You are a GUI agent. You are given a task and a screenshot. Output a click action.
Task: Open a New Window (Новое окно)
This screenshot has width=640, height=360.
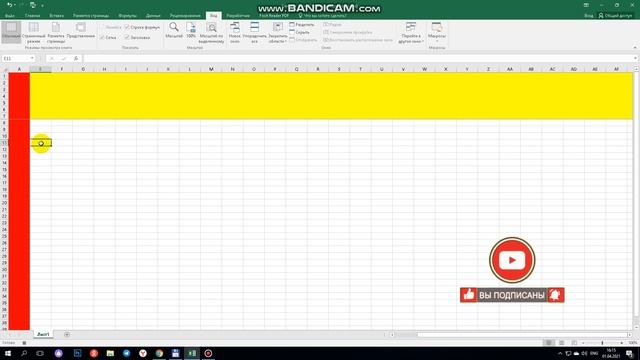click(x=235, y=33)
